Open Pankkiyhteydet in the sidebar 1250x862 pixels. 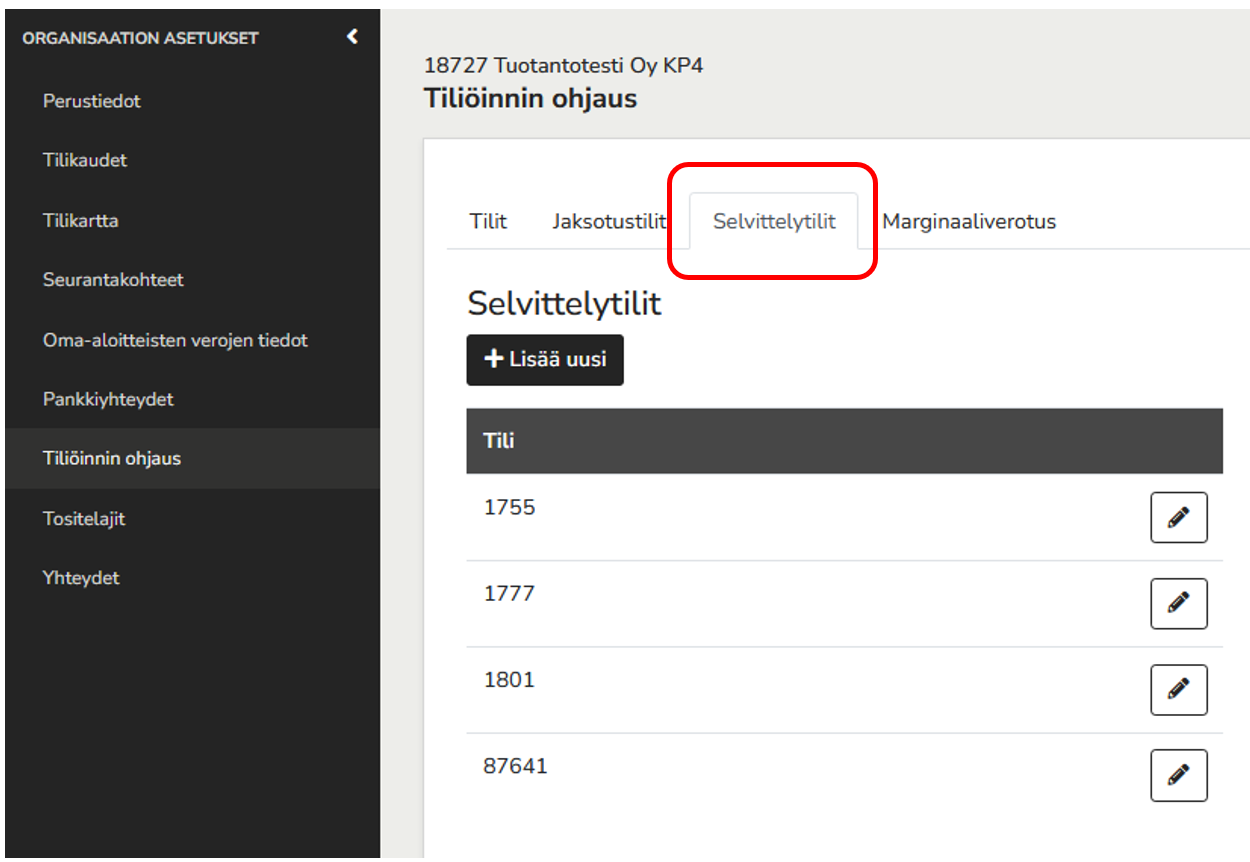108,399
